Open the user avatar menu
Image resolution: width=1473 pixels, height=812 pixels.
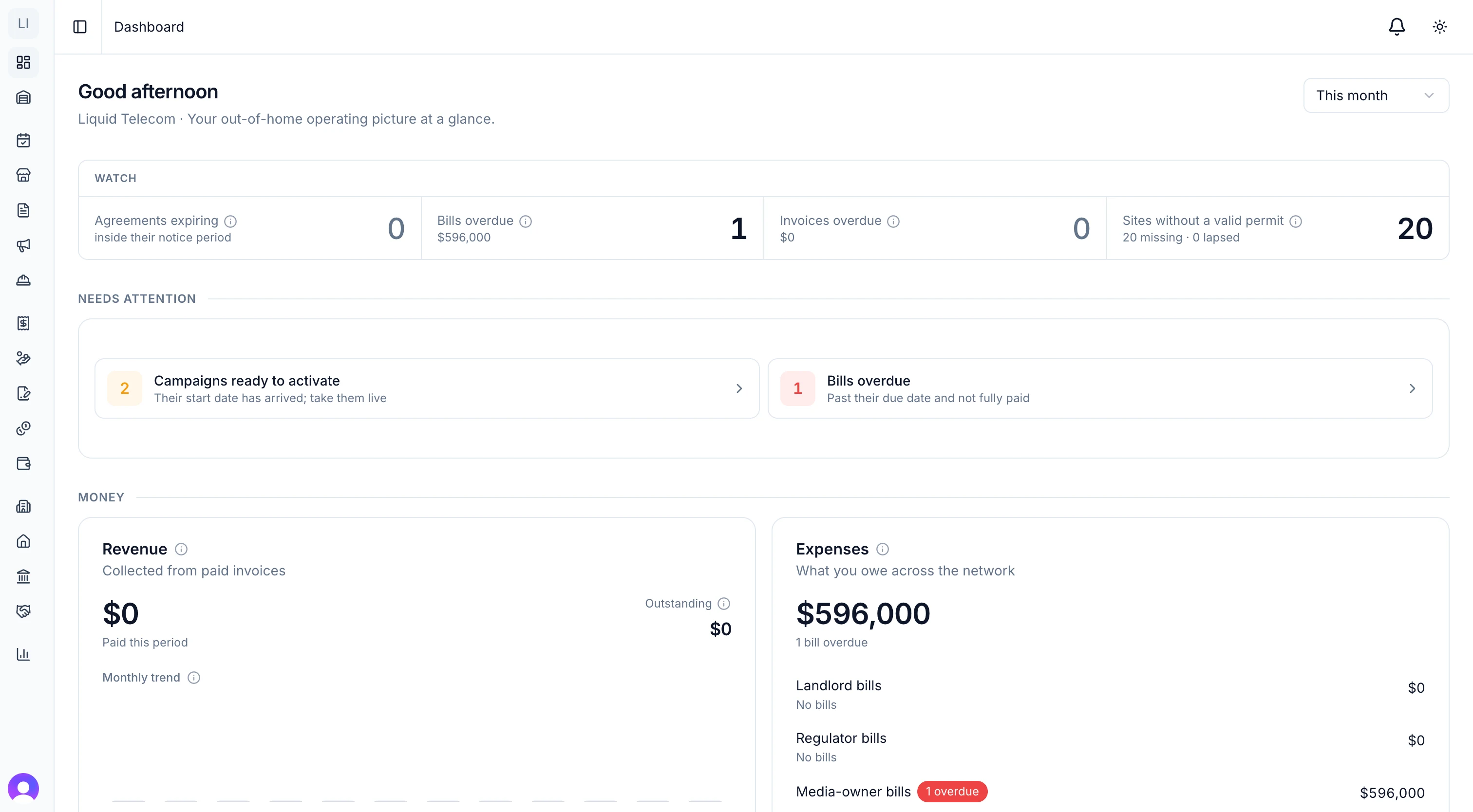[23, 789]
